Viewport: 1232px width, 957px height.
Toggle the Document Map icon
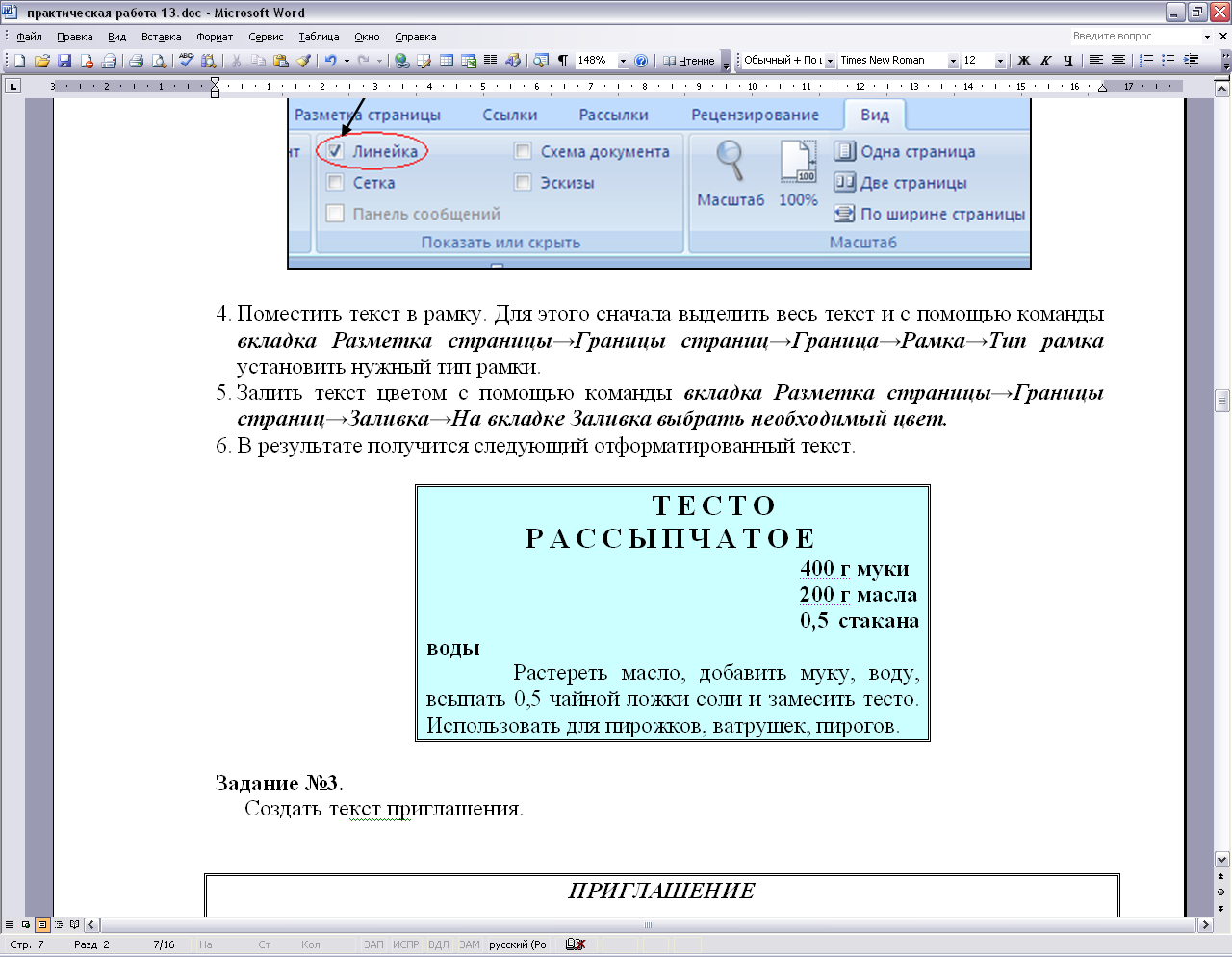point(541,61)
